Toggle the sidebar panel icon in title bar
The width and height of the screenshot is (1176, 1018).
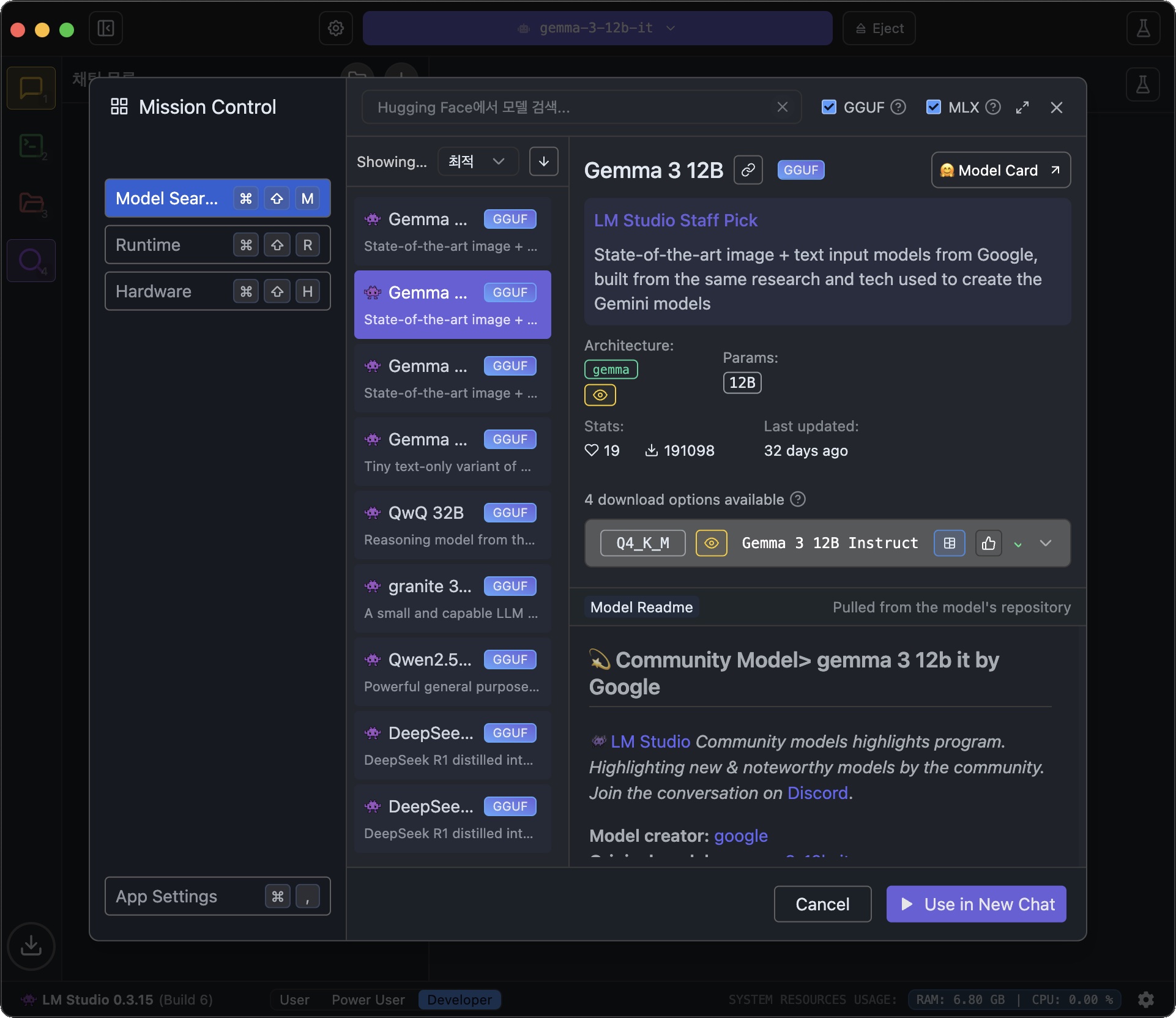(x=106, y=28)
